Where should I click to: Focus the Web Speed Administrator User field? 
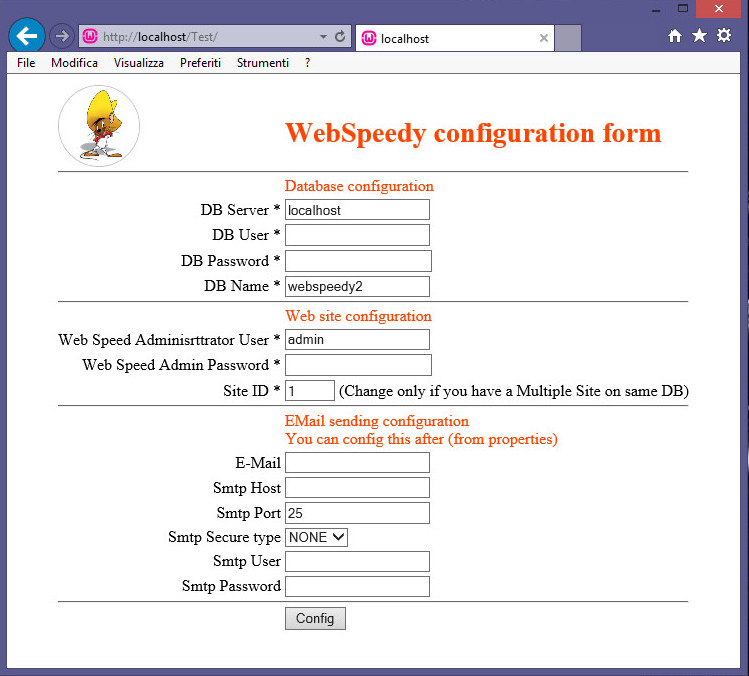[x=357, y=340]
